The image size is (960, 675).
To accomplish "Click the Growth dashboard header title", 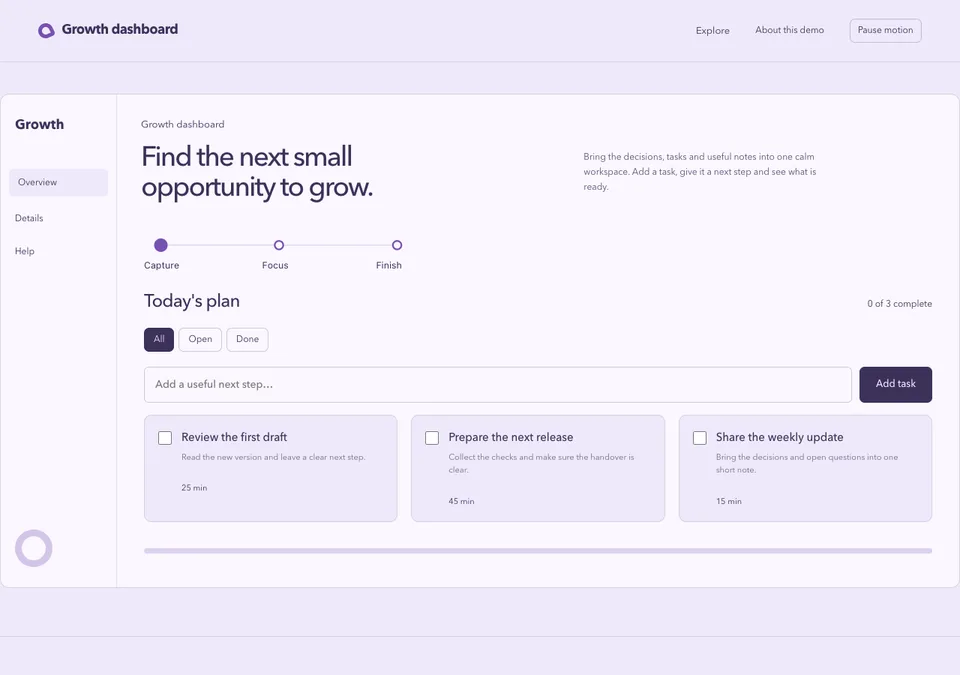I will click(120, 29).
